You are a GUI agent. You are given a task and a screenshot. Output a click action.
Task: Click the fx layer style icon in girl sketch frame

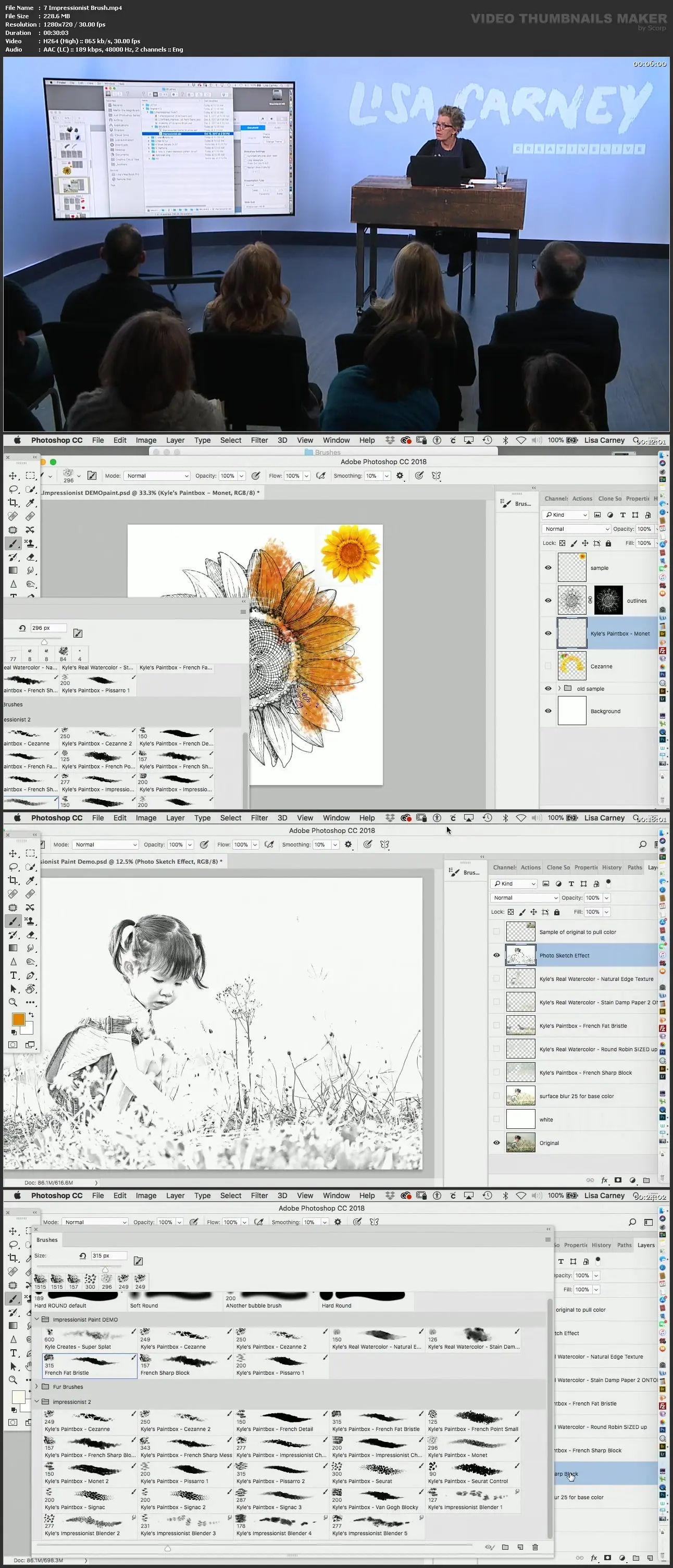(604, 1180)
